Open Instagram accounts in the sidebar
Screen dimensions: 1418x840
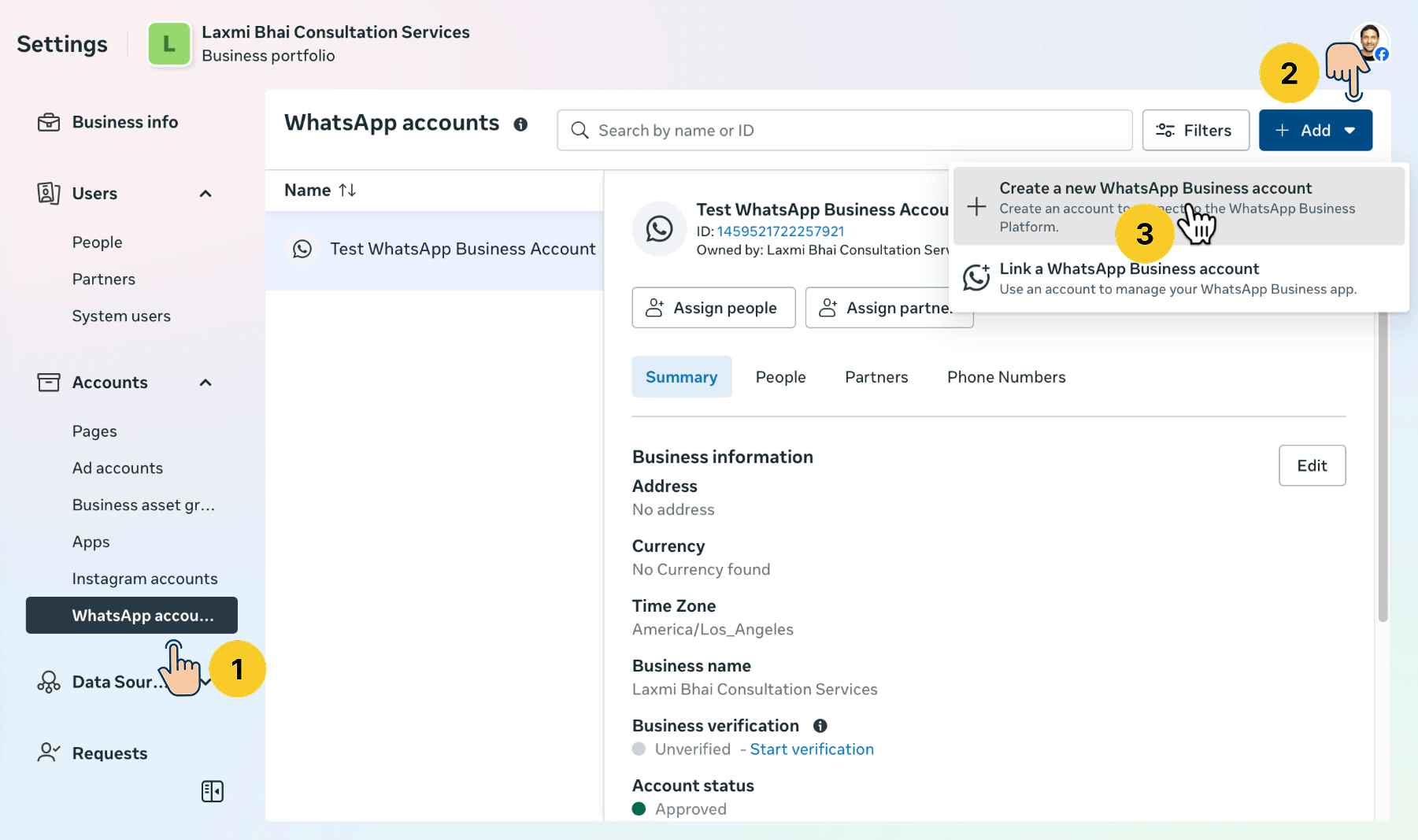pyautogui.click(x=145, y=579)
